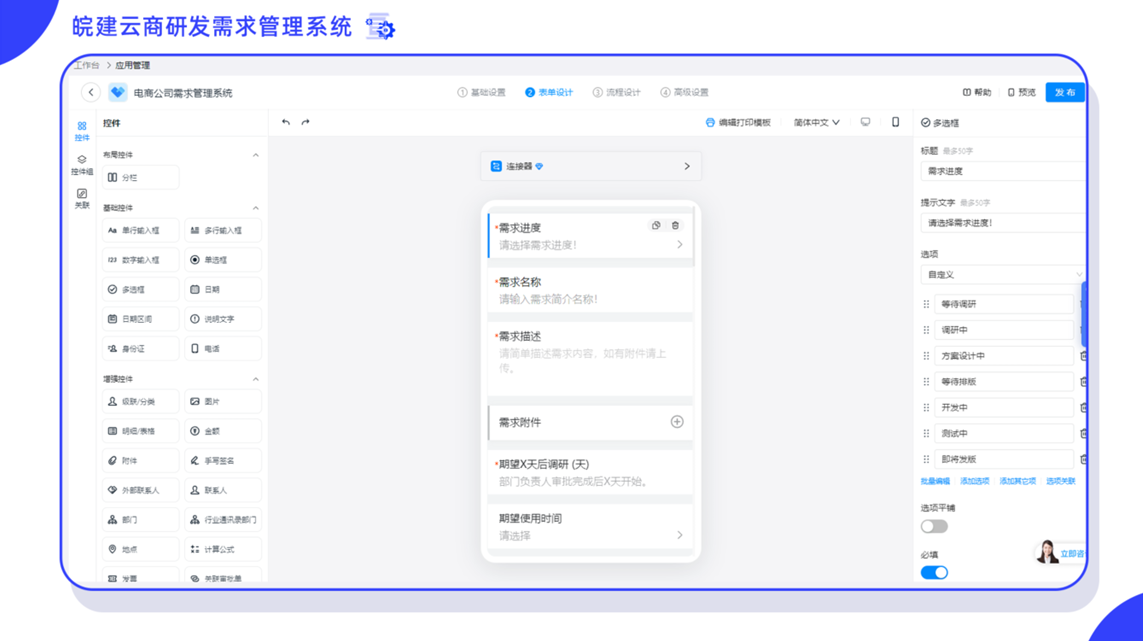
Task: Select the 单行输入框 control in the left panel
Action: (139, 229)
